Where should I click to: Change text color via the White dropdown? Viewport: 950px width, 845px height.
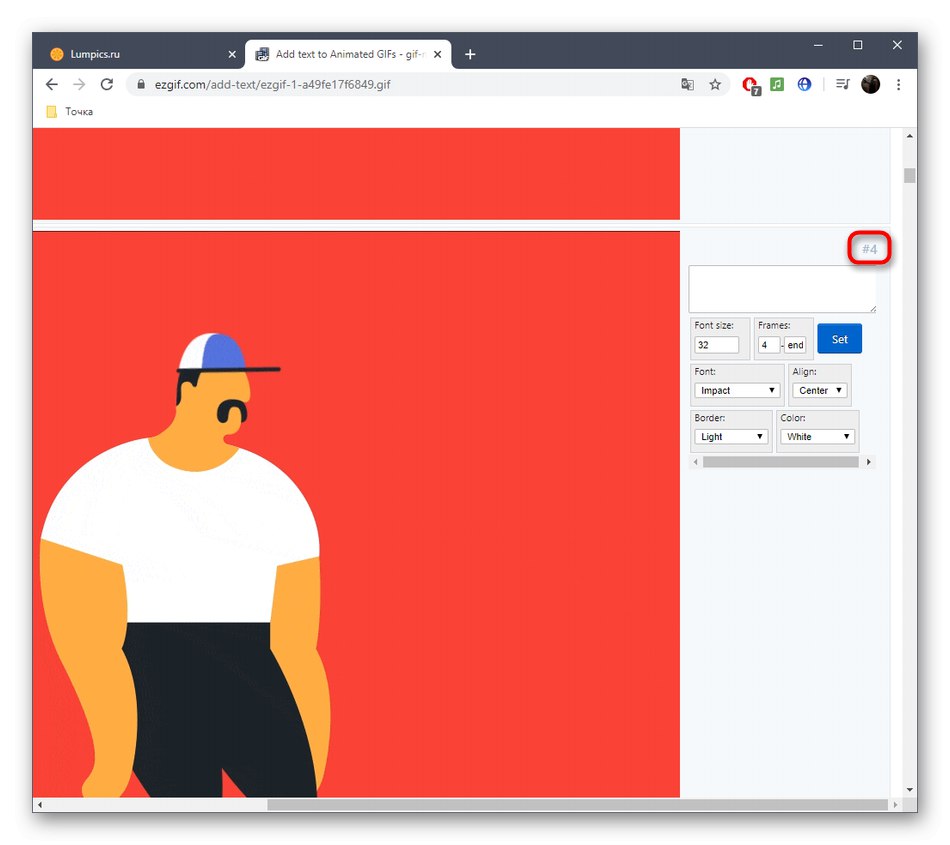817,436
